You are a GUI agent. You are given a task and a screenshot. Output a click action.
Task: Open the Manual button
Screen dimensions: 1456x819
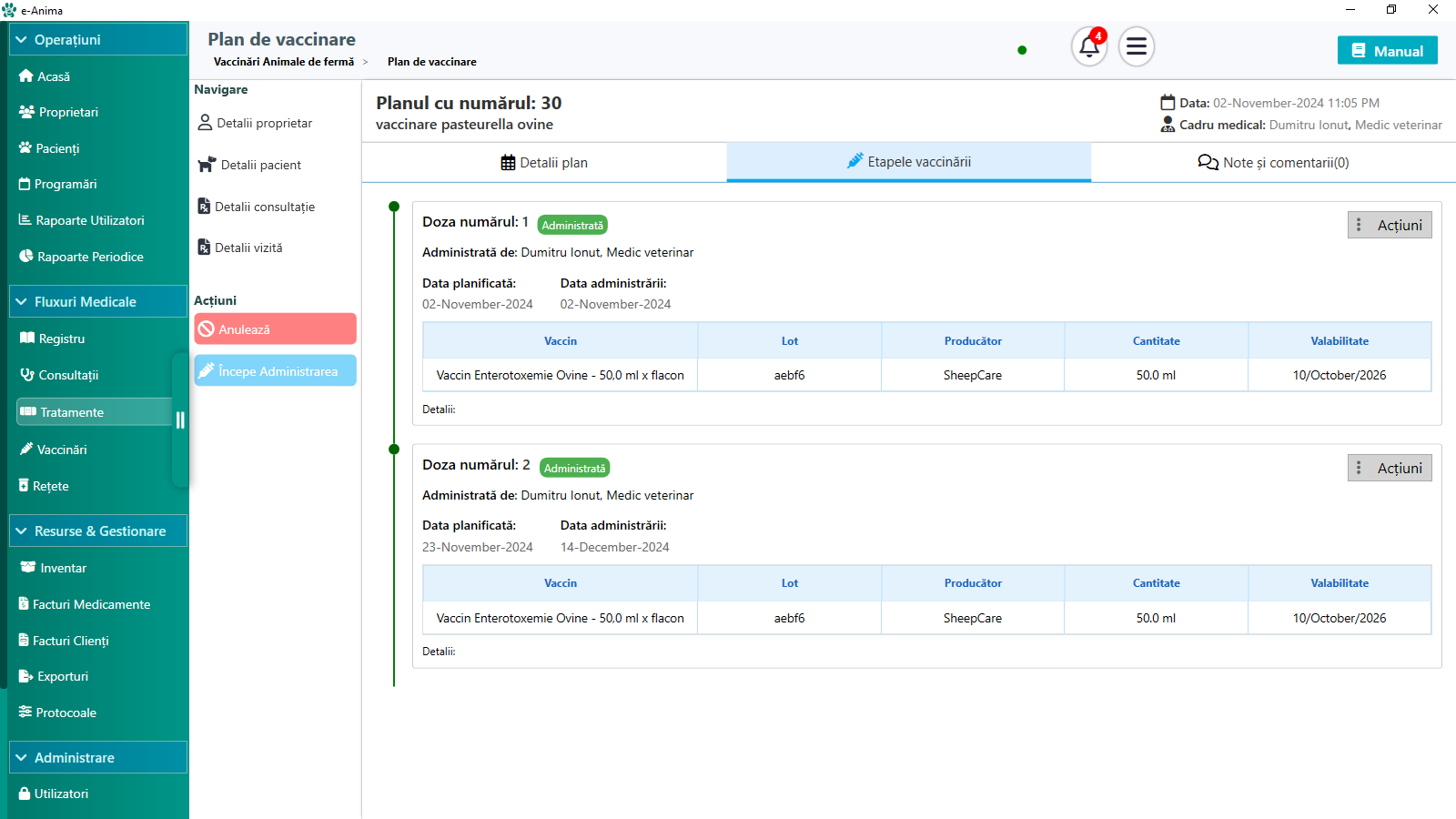coord(1387,51)
